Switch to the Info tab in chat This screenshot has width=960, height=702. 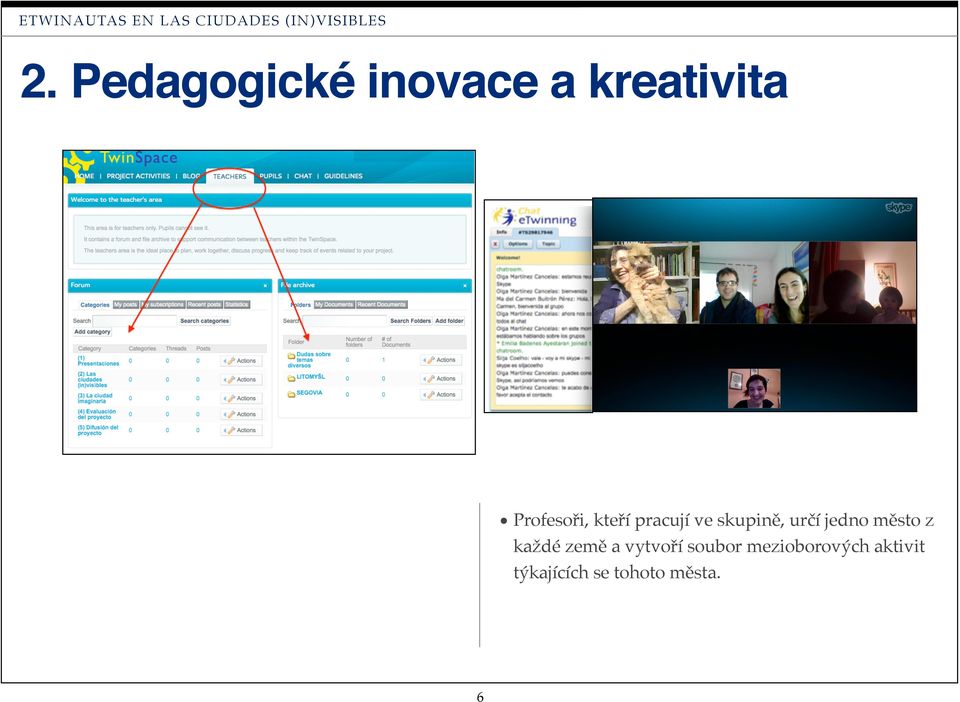(x=502, y=233)
